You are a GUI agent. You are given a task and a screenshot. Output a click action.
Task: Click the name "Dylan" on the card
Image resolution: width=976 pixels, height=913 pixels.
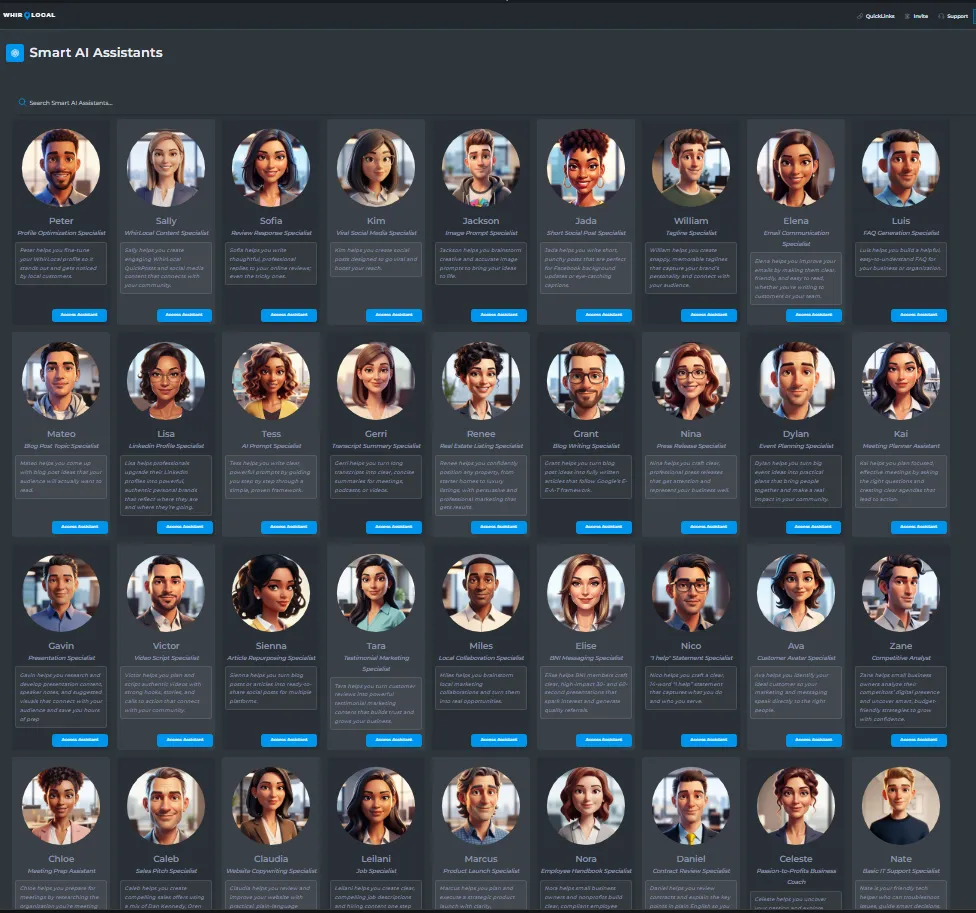tap(796, 434)
